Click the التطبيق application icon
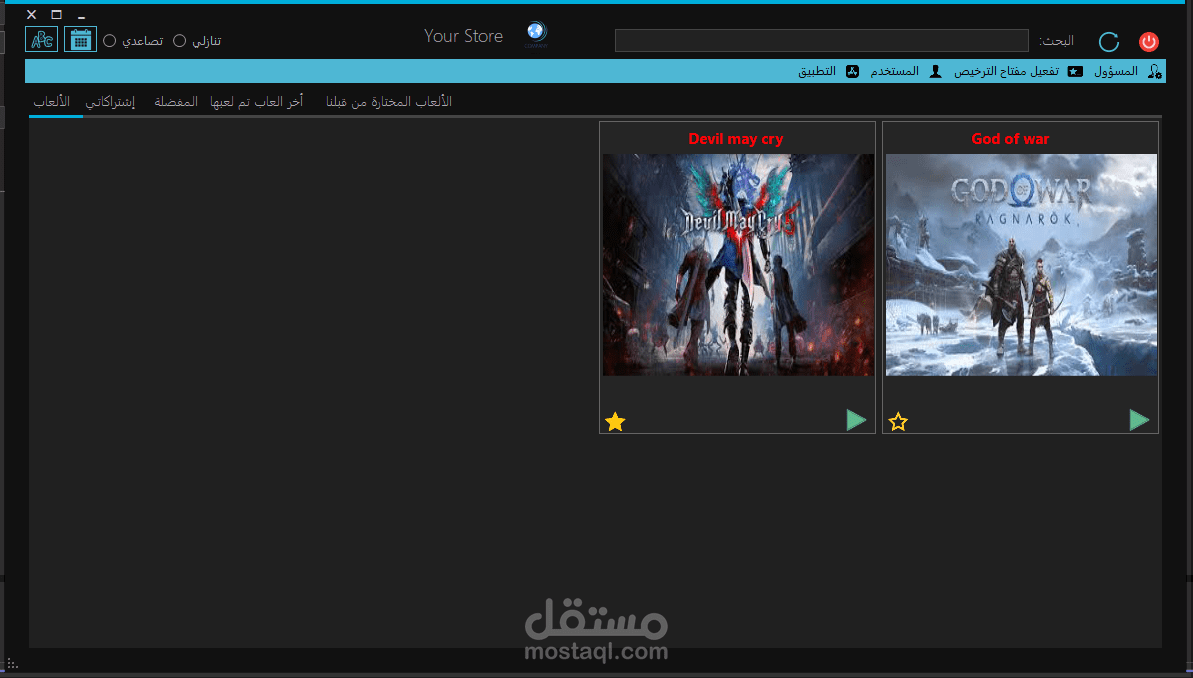Image resolution: width=1193 pixels, height=678 pixels. [852, 71]
